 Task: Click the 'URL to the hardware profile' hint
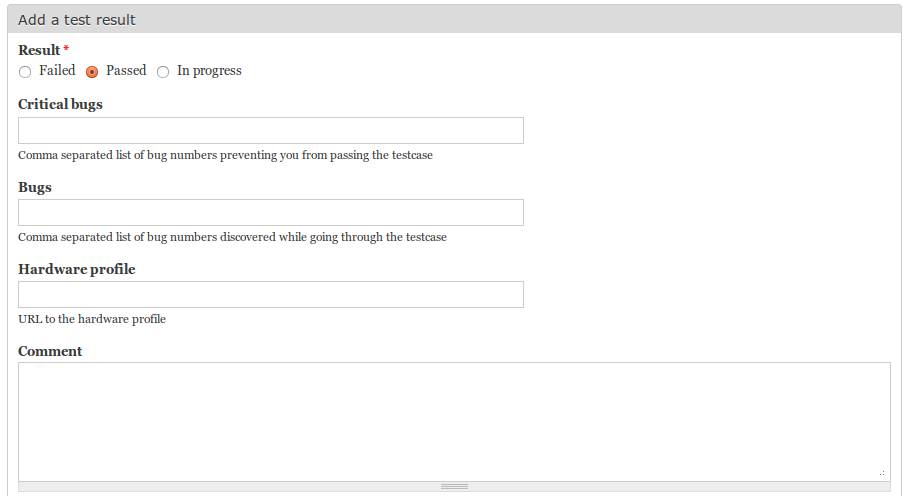pos(92,320)
